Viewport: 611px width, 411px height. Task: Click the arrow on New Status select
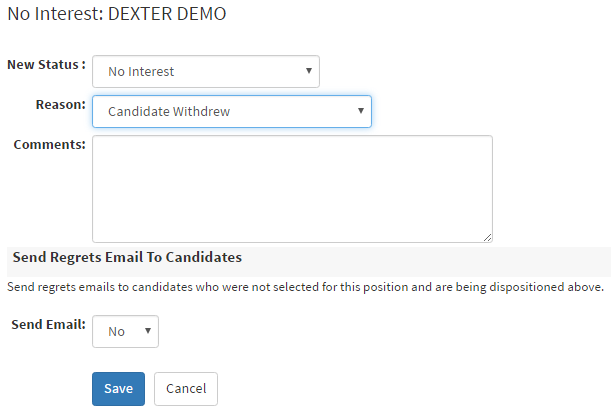[x=309, y=71]
